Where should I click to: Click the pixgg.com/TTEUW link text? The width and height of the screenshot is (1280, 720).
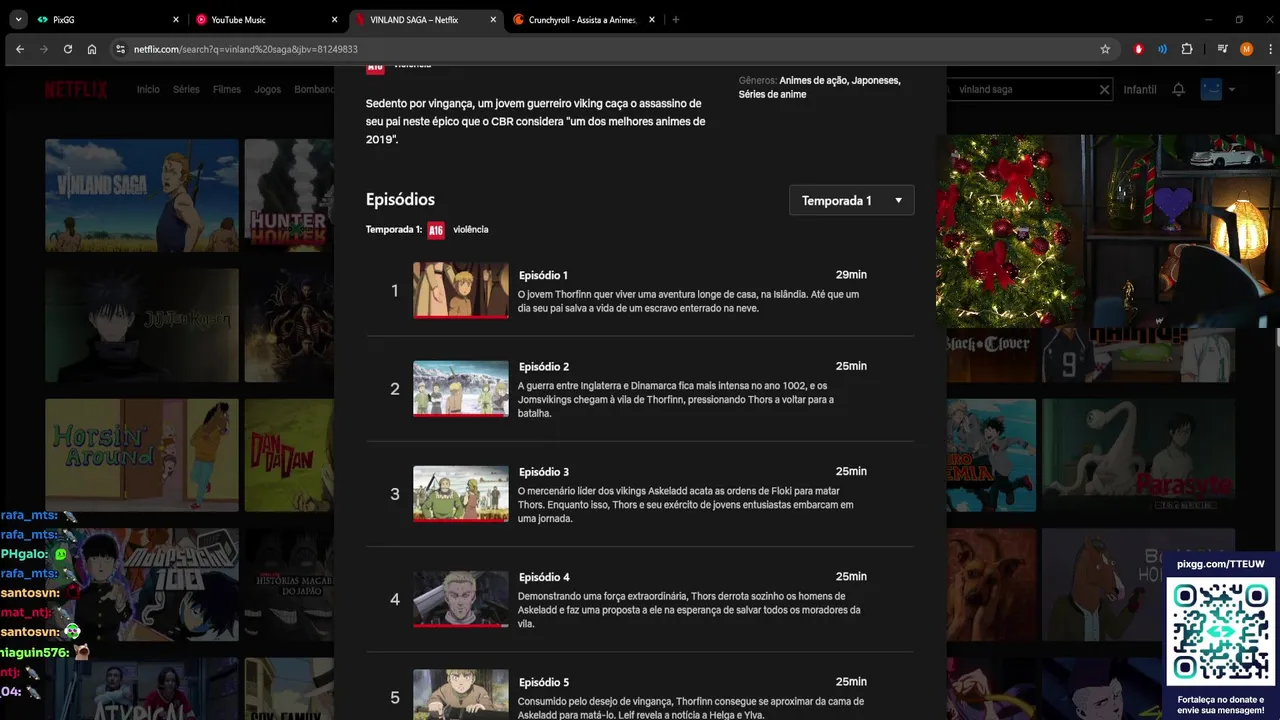(x=1220, y=564)
